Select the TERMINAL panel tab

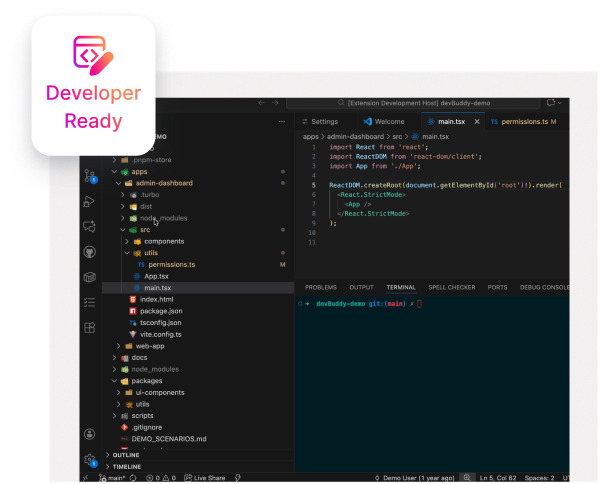click(401, 287)
